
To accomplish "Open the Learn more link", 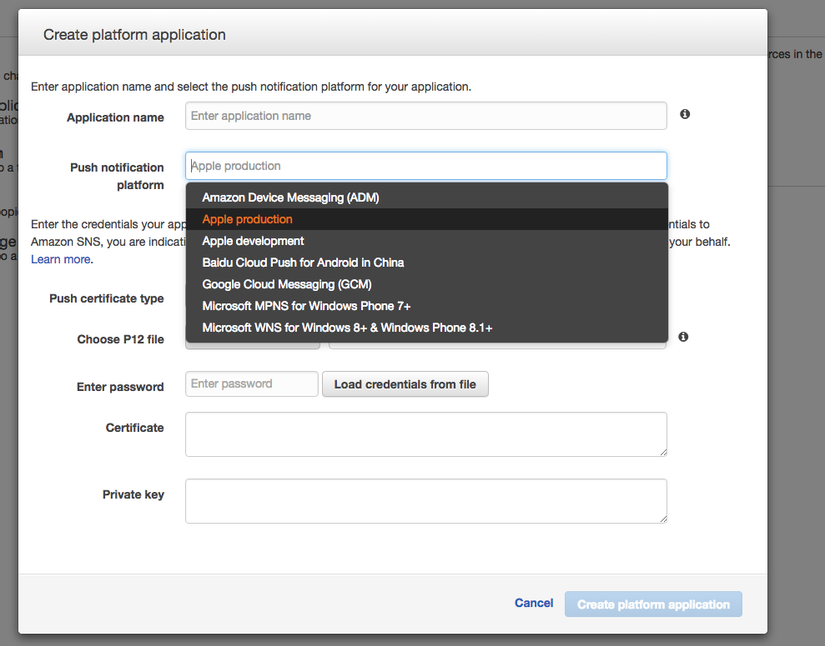I will (59, 258).
